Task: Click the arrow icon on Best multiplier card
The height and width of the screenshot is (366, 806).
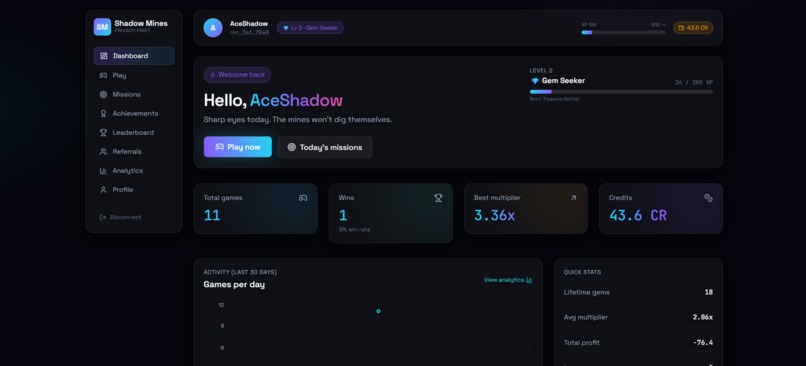Action: pyautogui.click(x=574, y=198)
